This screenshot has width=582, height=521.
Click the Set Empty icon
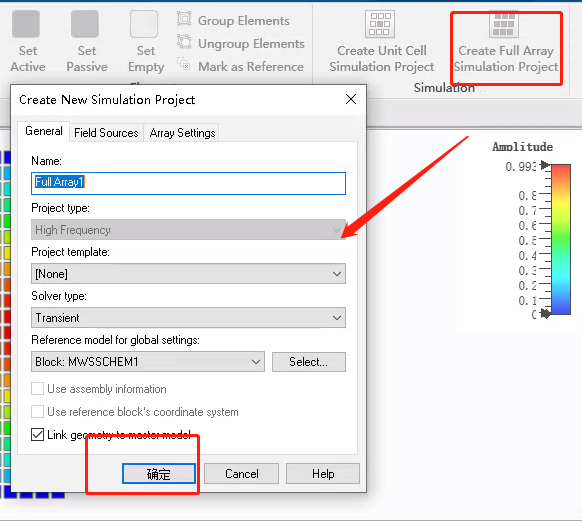(144, 24)
